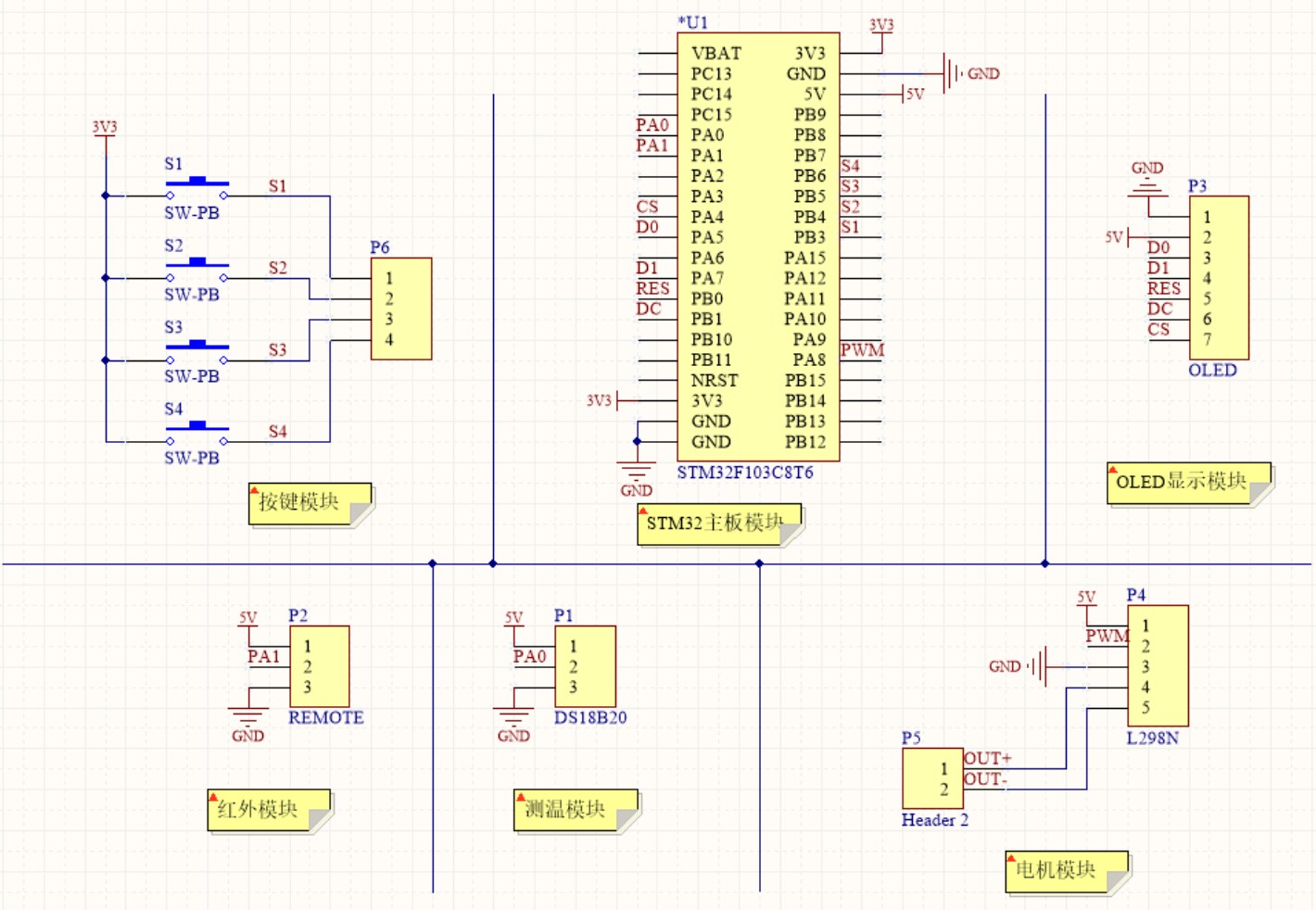Select the VBAT pin name inside U1
Image resolution: width=1316 pixels, height=910 pixels.
pyautogui.click(x=716, y=53)
